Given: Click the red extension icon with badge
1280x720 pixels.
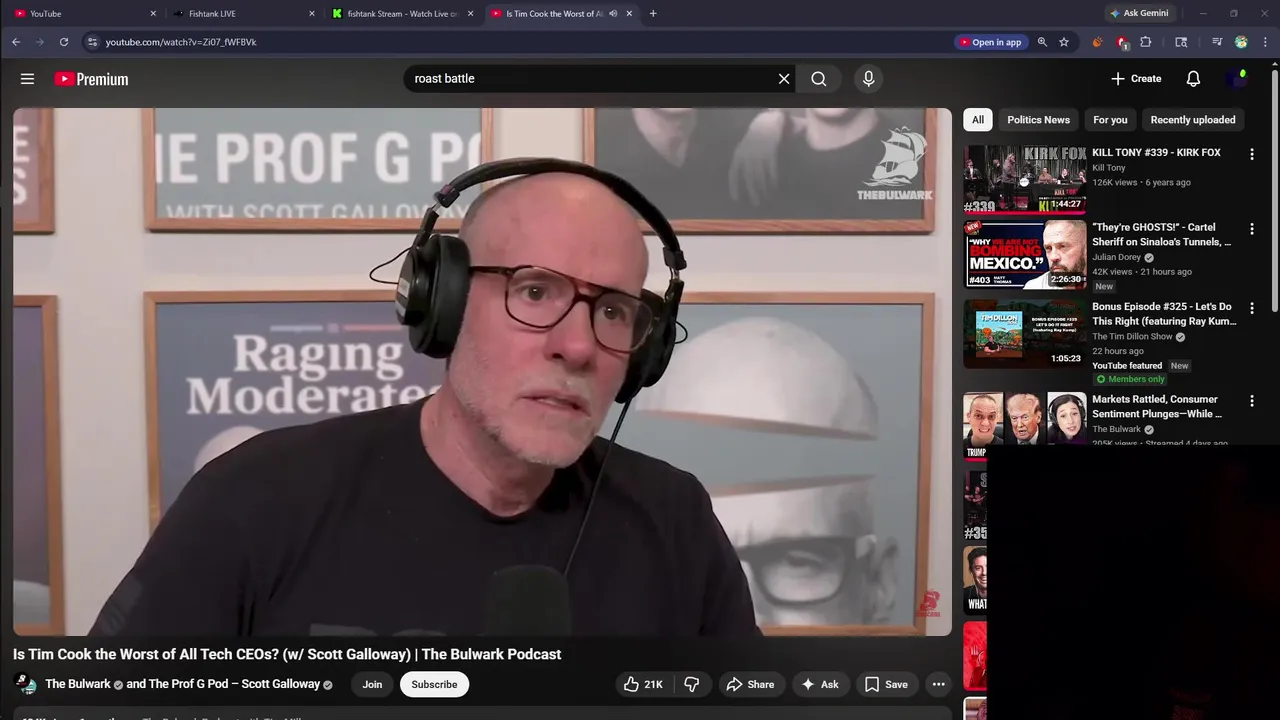Looking at the screenshot, I should [x=1122, y=42].
